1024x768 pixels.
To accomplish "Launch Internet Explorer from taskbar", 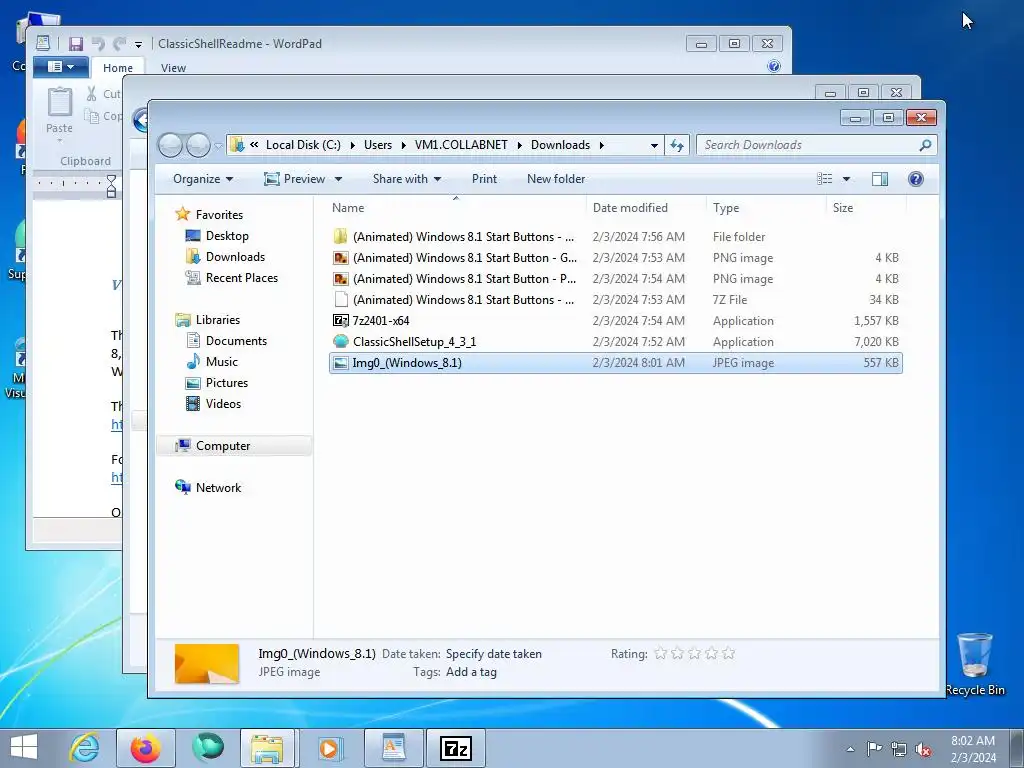I will pos(85,748).
